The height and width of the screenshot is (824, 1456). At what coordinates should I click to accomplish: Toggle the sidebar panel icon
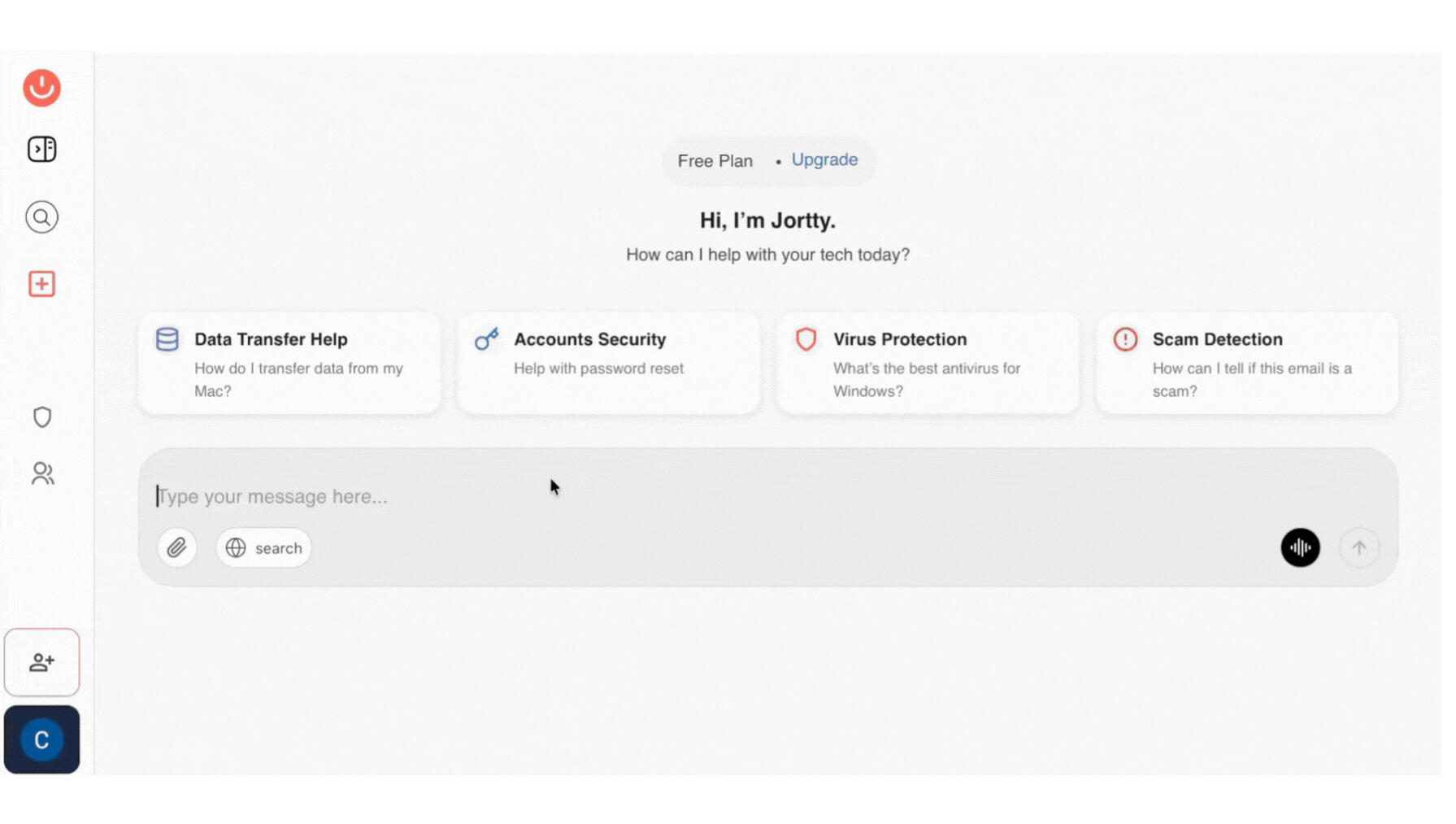click(41, 150)
